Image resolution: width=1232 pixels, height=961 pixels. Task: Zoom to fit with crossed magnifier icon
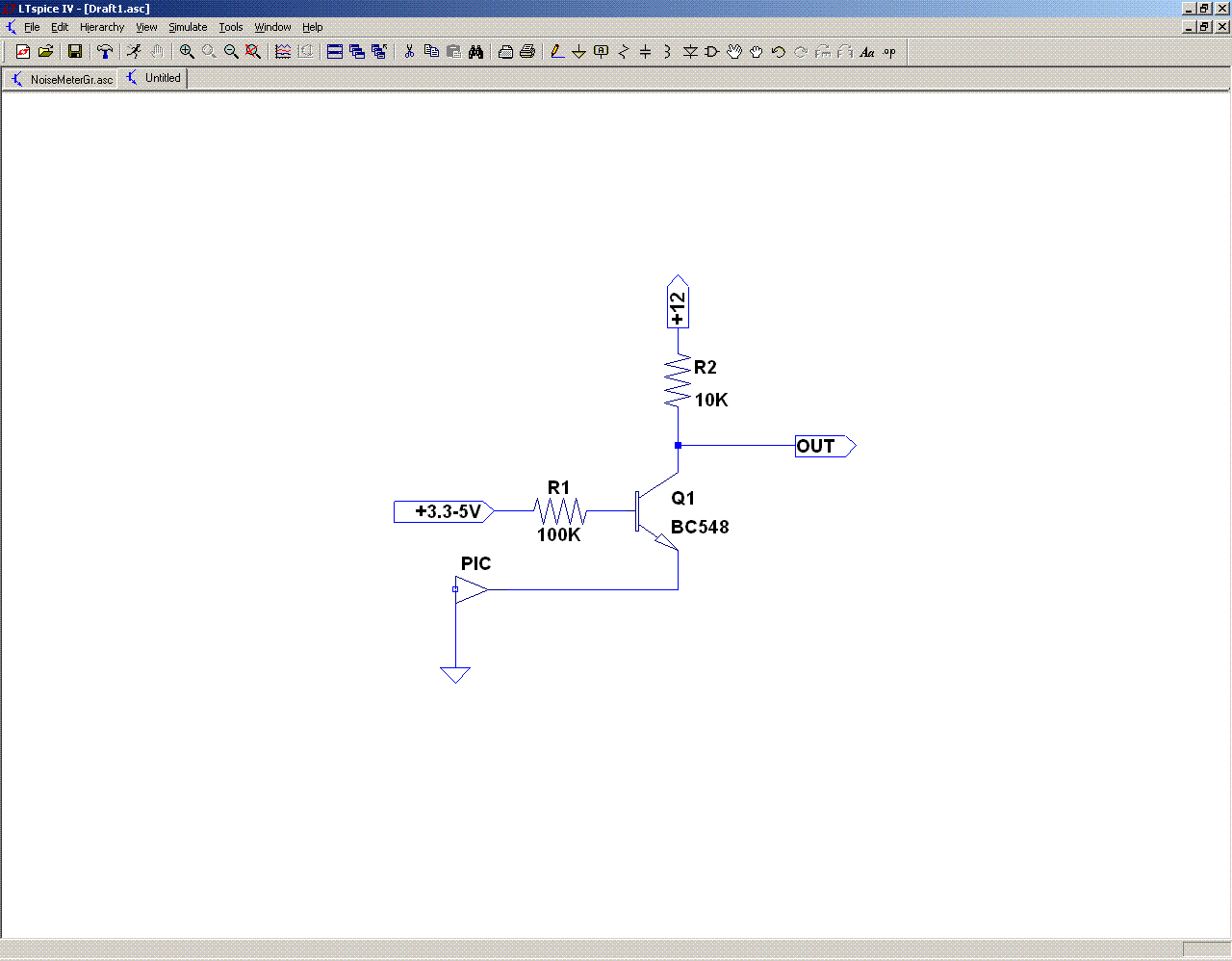253,52
